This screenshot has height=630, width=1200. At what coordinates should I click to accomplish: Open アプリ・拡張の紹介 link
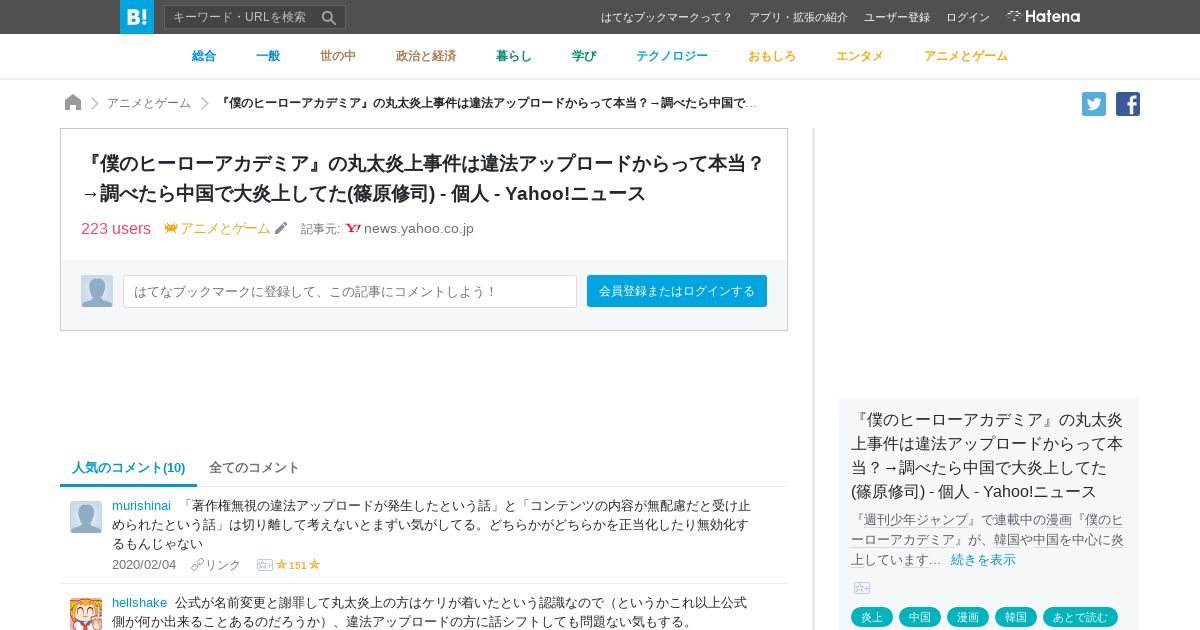(x=798, y=17)
